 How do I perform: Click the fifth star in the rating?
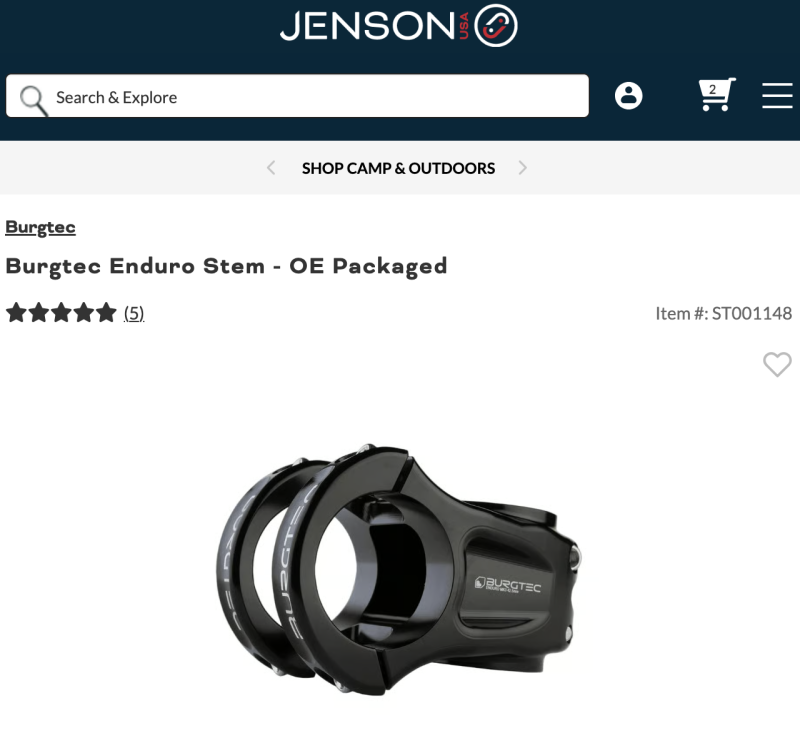pyautogui.click(x=106, y=313)
